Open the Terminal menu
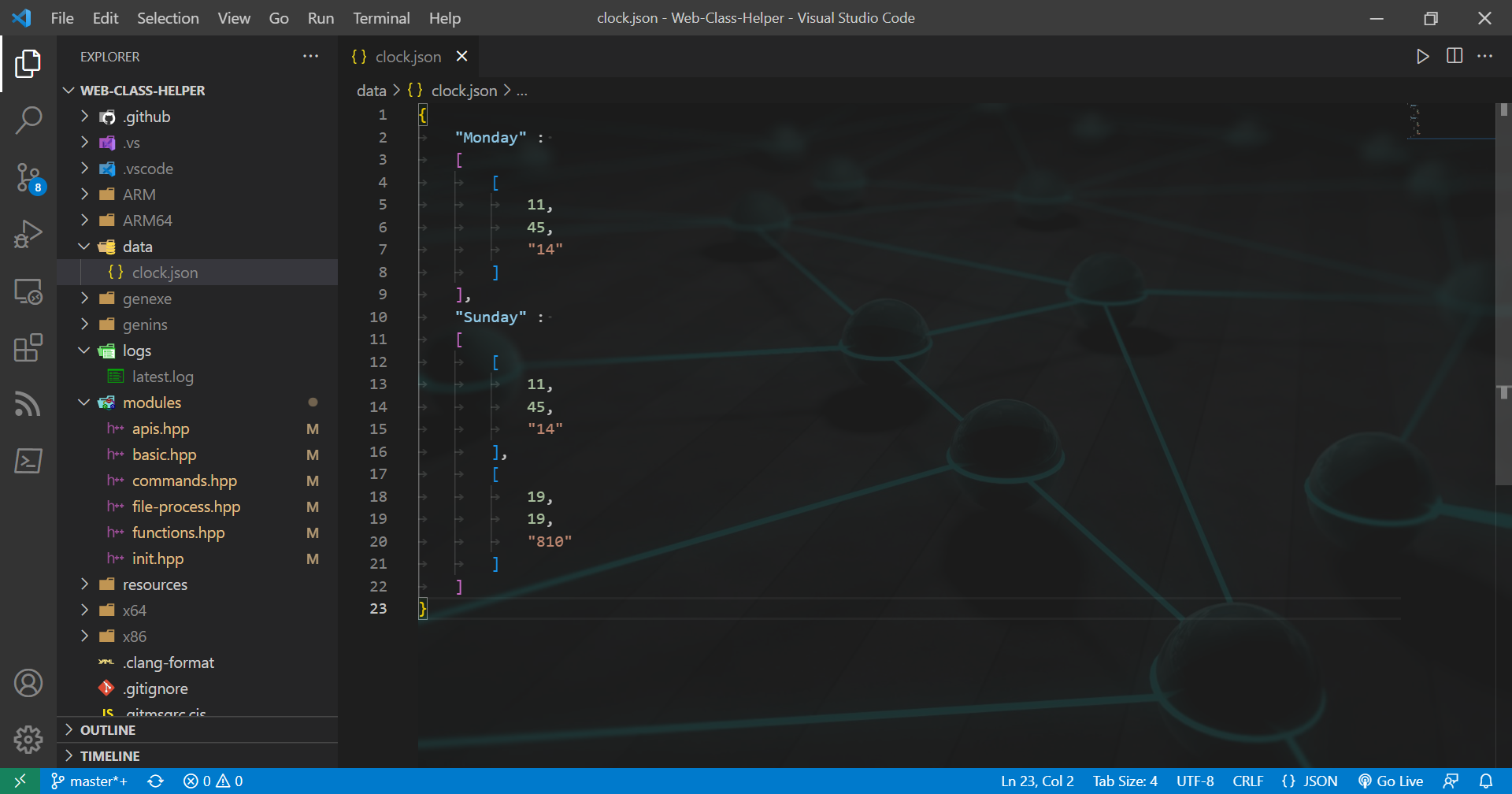 [381, 17]
